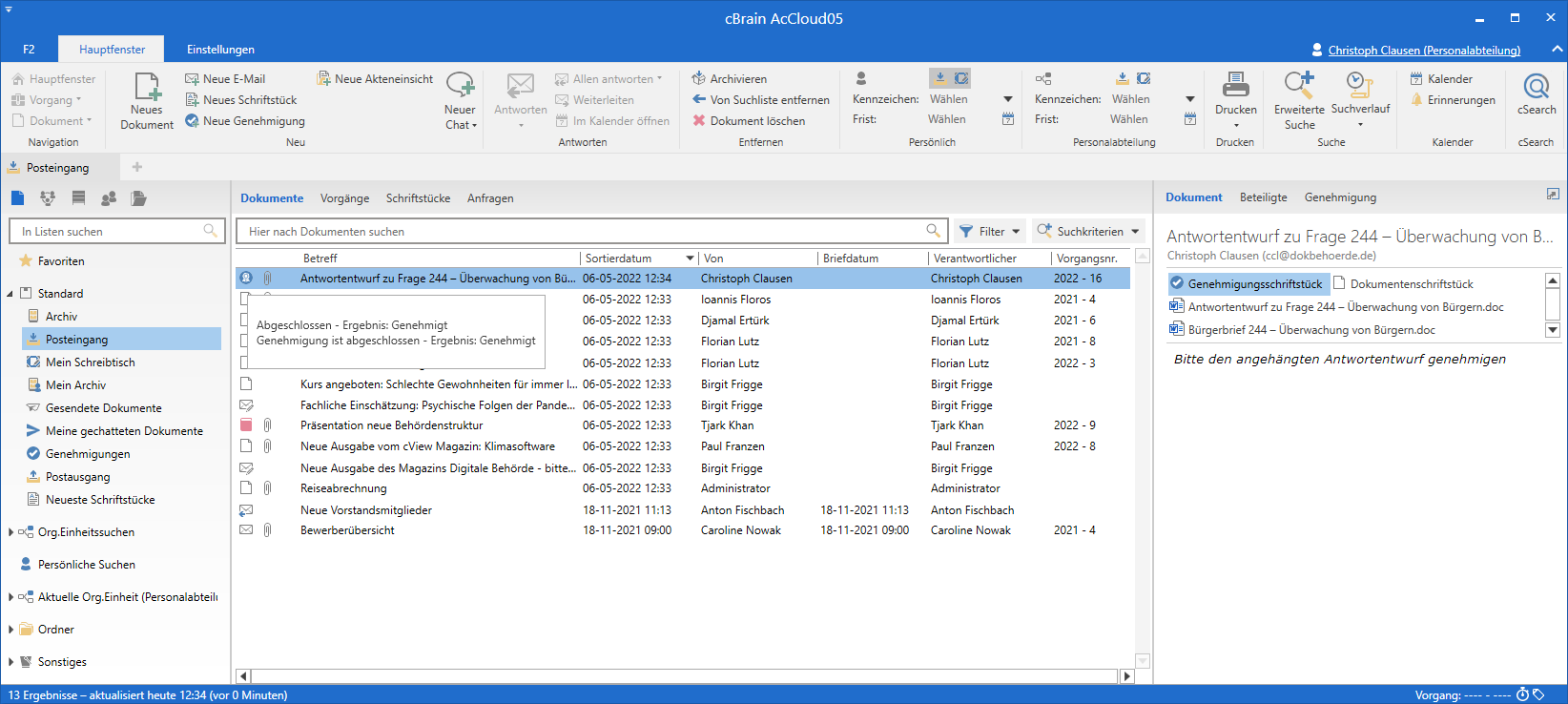Open Erweiterte Suche
Screen dimensions: 1568x704
(x=1299, y=100)
